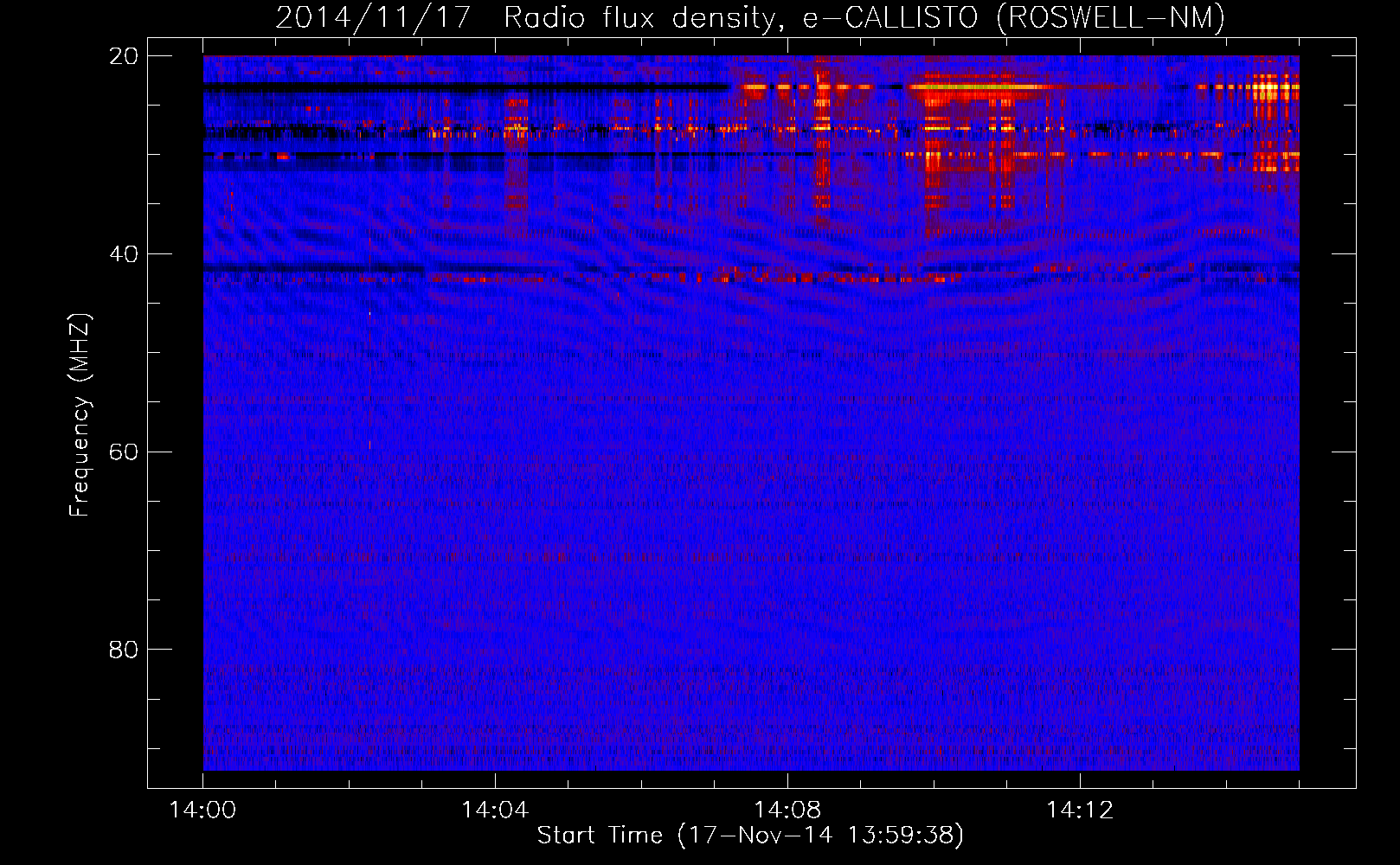Click the '60' frequency tick label
This screenshot has width=1400, height=865.
[x=123, y=452]
